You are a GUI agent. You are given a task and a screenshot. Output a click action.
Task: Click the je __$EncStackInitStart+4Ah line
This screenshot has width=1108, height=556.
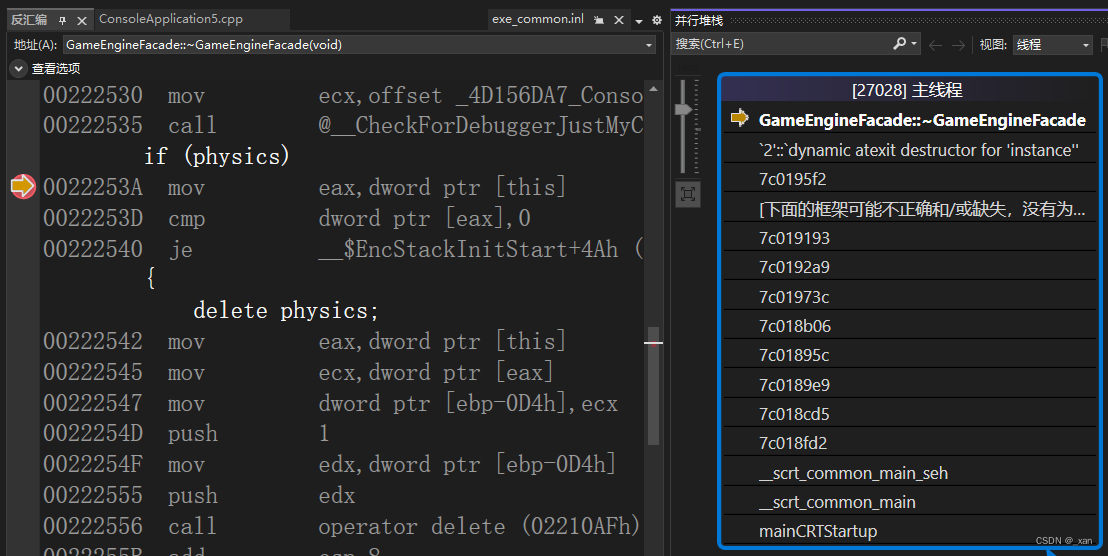coord(343,249)
